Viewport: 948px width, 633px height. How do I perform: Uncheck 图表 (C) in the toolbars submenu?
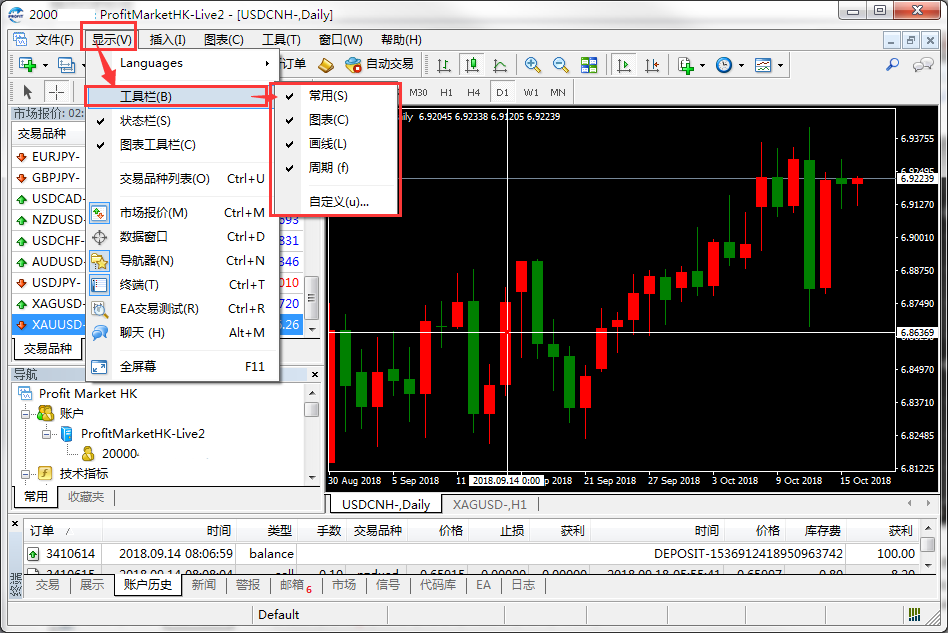[329, 120]
